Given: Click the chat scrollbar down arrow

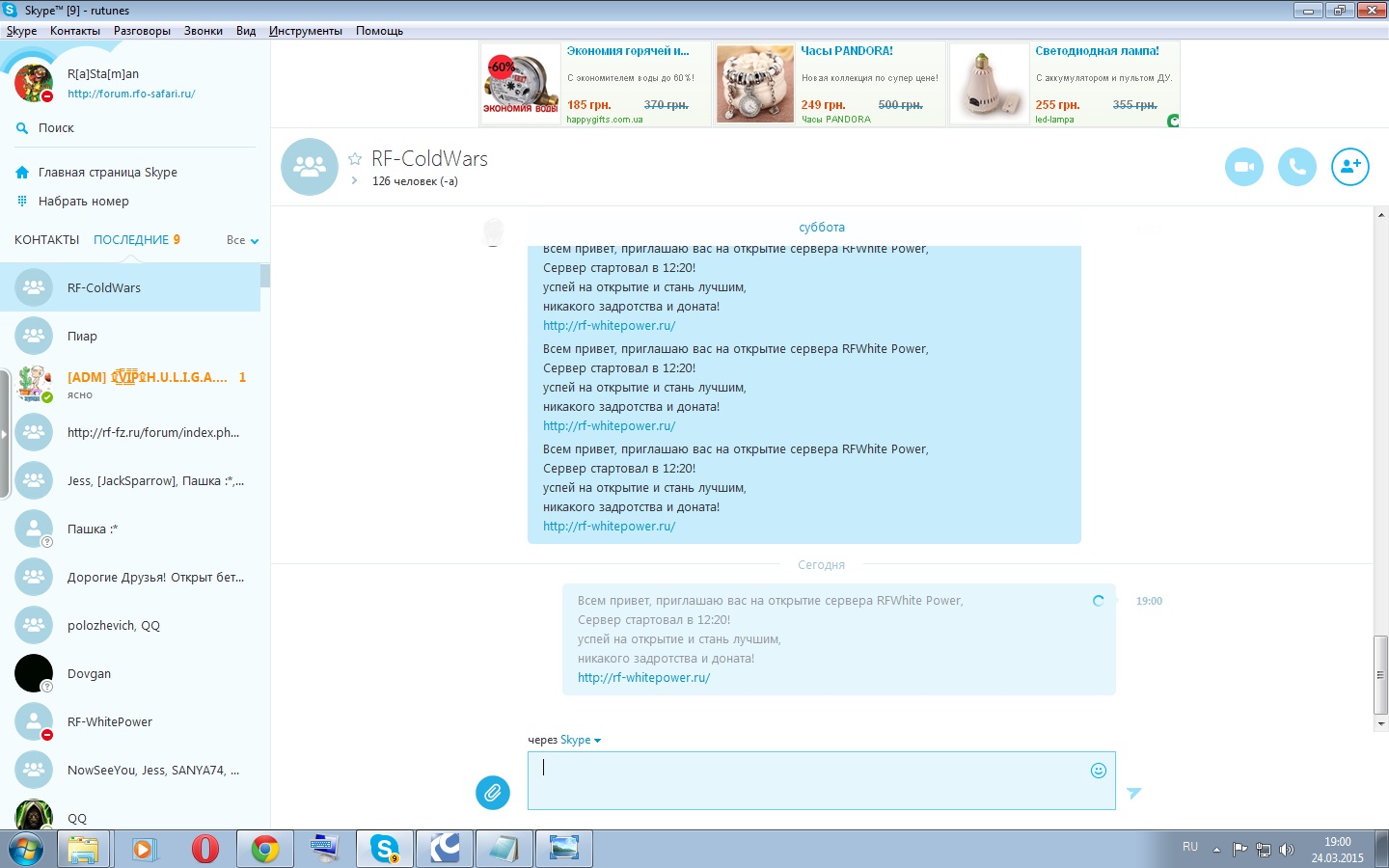Looking at the screenshot, I should 1381,723.
